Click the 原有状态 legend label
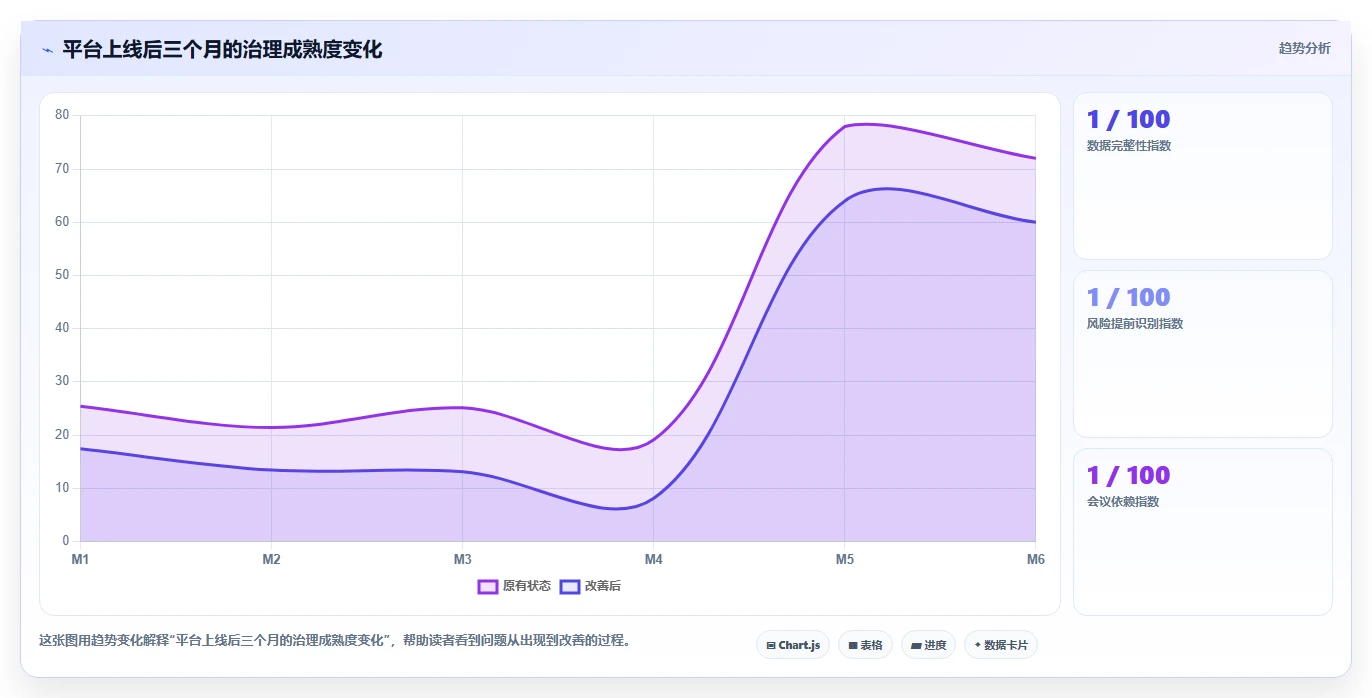Screen dimensions: 1372x698 (527, 586)
